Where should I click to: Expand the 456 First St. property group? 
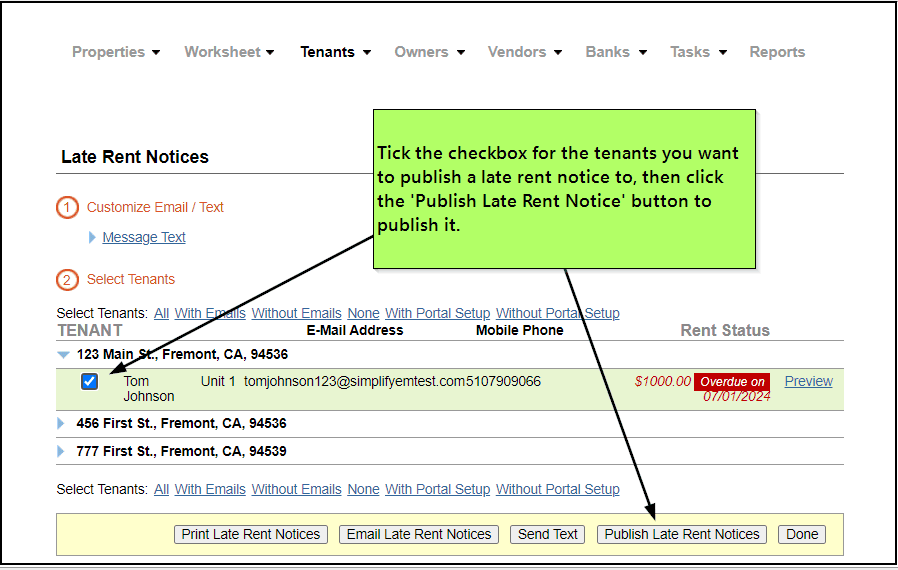[x=62, y=424]
